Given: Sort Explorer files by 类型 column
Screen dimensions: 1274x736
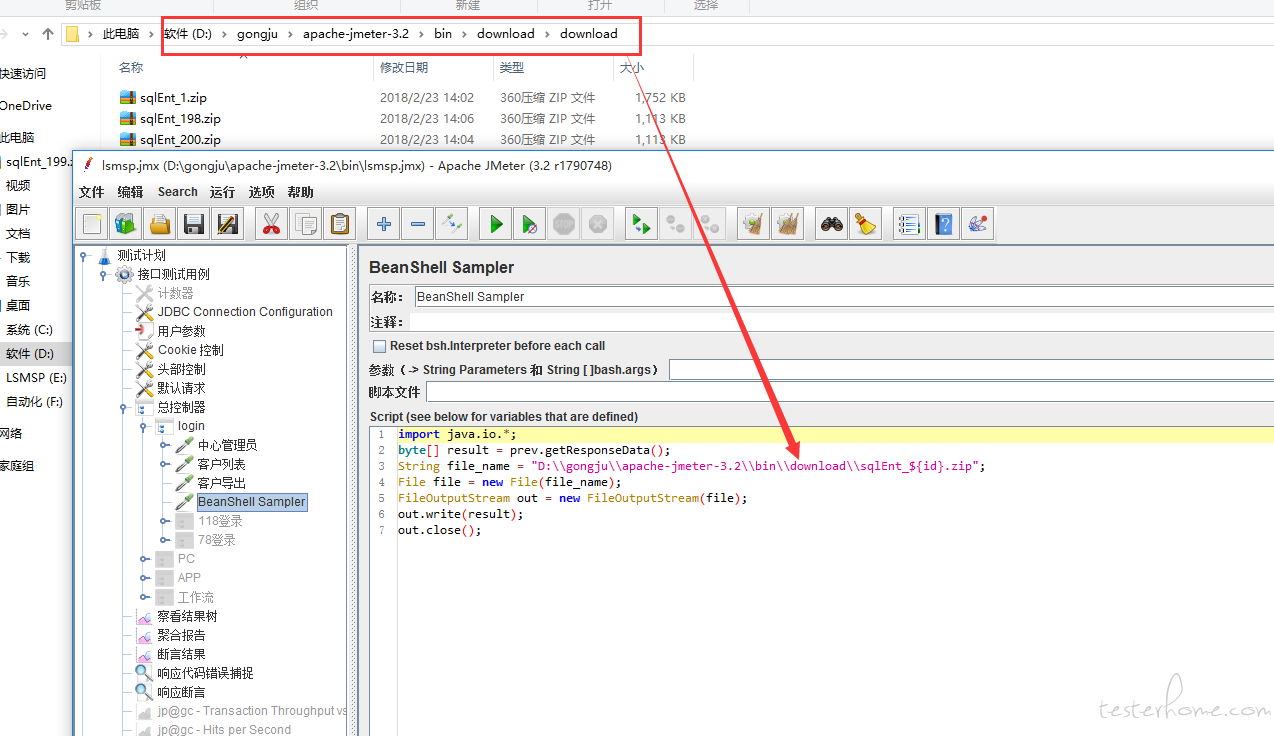Looking at the screenshot, I should point(512,68).
